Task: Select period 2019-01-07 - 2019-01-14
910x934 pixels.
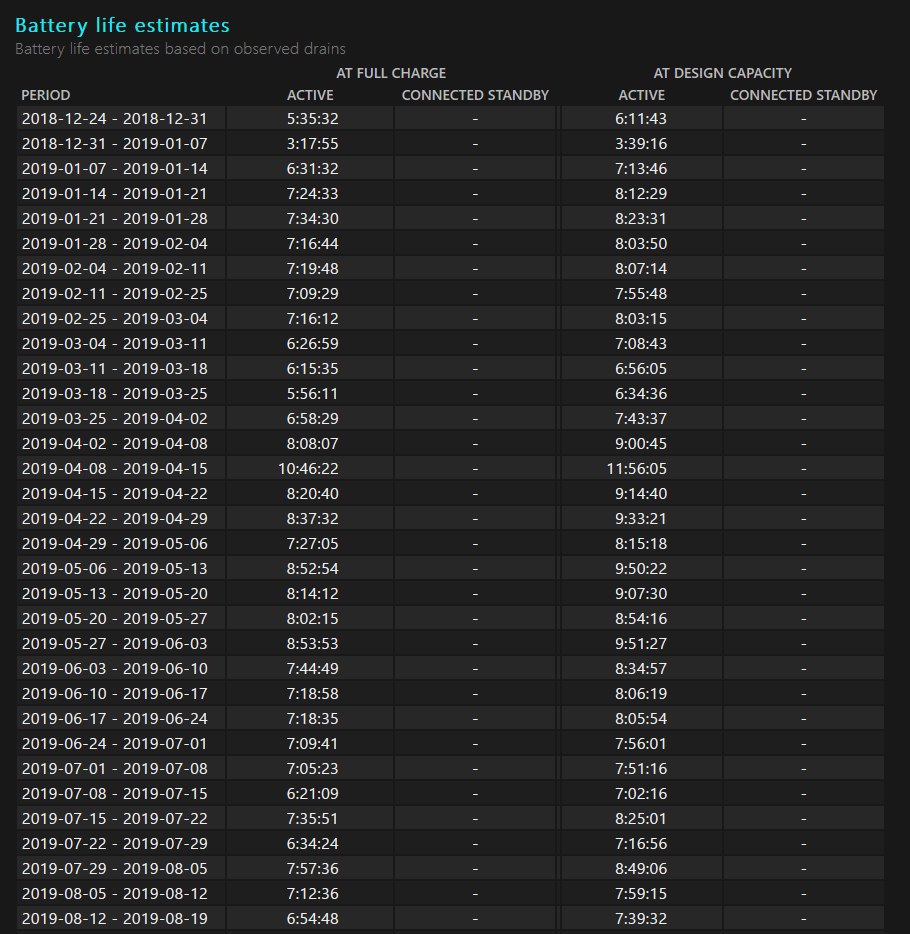Action: (114, 169)
